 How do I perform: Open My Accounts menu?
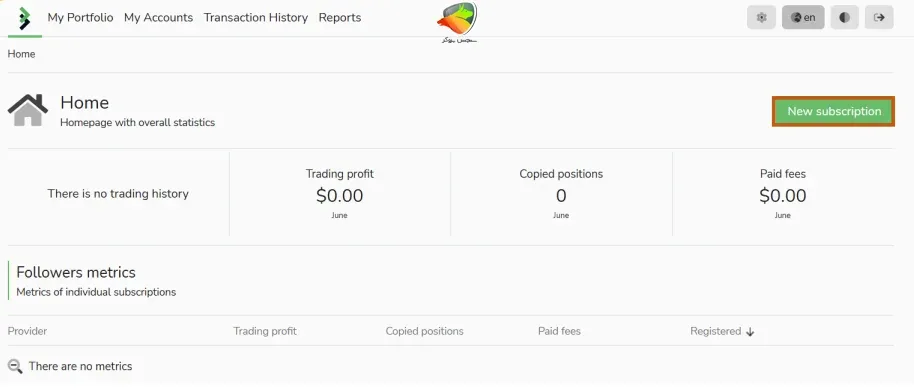click(159, 17)
